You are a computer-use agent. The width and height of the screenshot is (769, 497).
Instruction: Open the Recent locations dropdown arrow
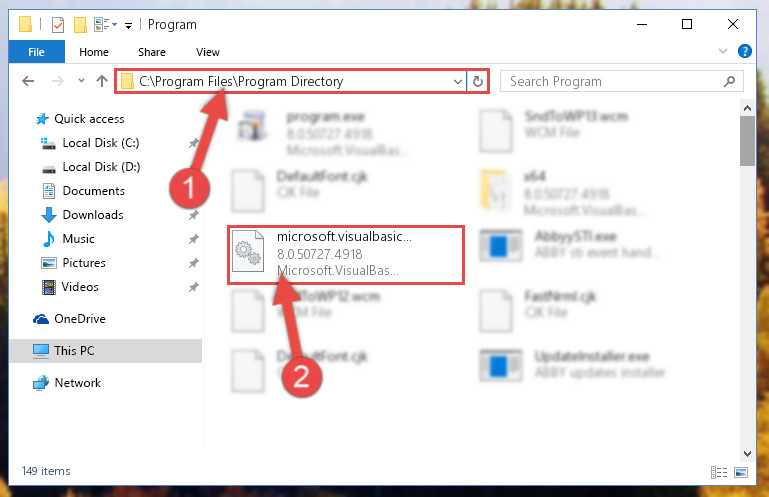pos(81,80)
